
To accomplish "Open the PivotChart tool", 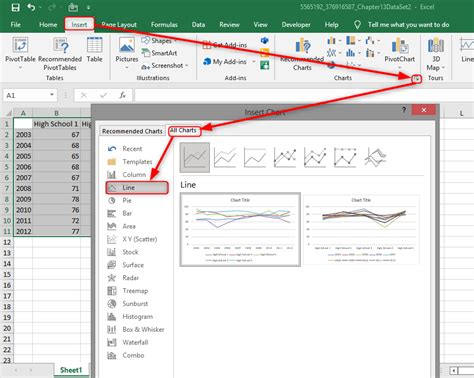I will pyautogui.click(x=399, y=53).
